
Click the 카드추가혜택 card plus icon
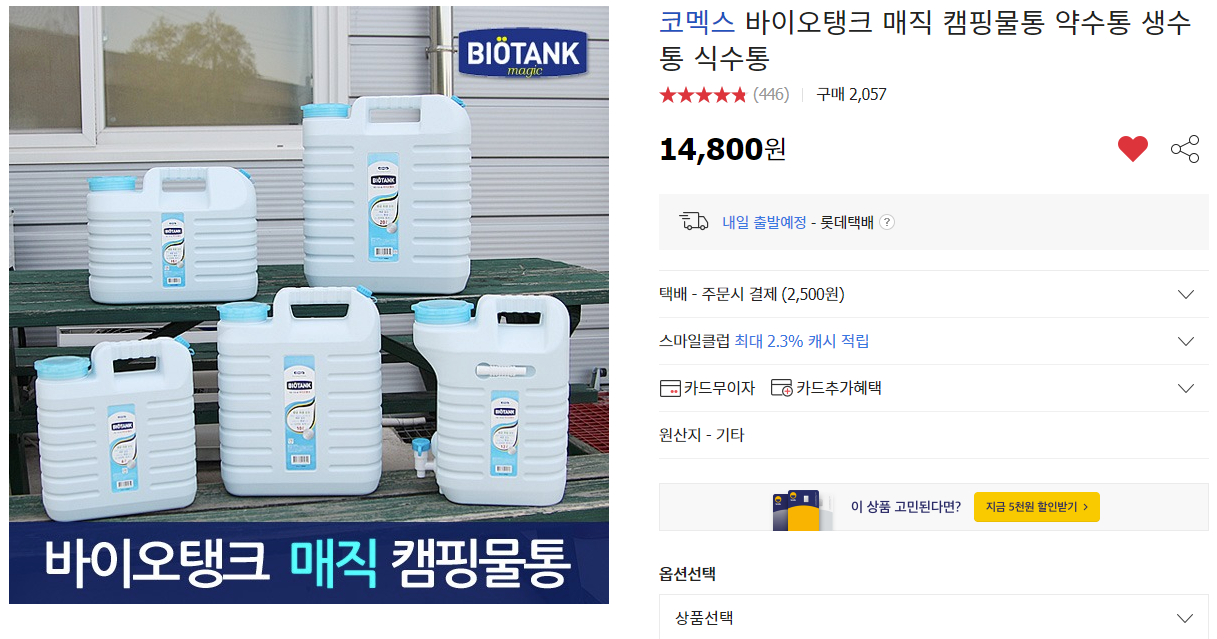(782, 388)
